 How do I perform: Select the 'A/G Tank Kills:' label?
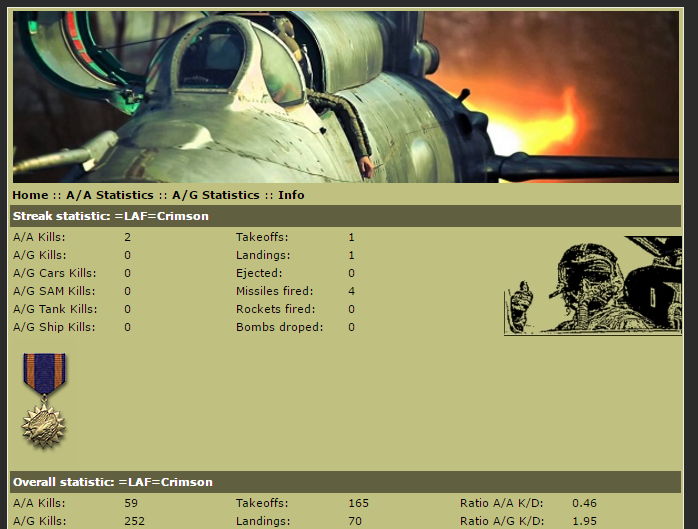coord(55,309)
